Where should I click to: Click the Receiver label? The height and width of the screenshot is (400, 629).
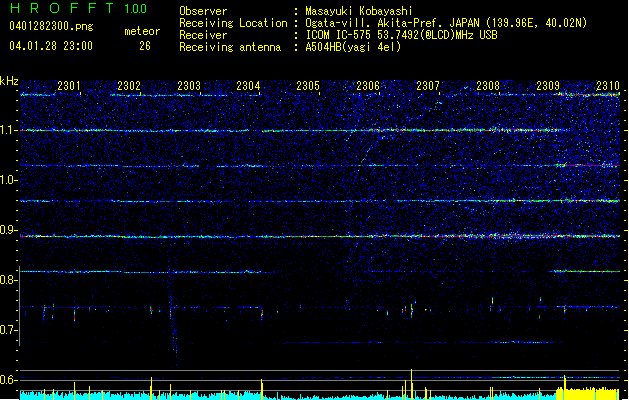(x=203, y=35)
